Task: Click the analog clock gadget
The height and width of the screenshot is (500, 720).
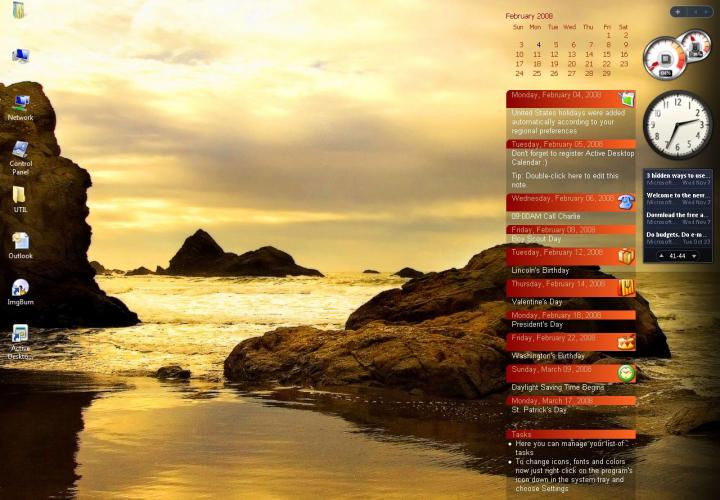Action: point(677,125)
